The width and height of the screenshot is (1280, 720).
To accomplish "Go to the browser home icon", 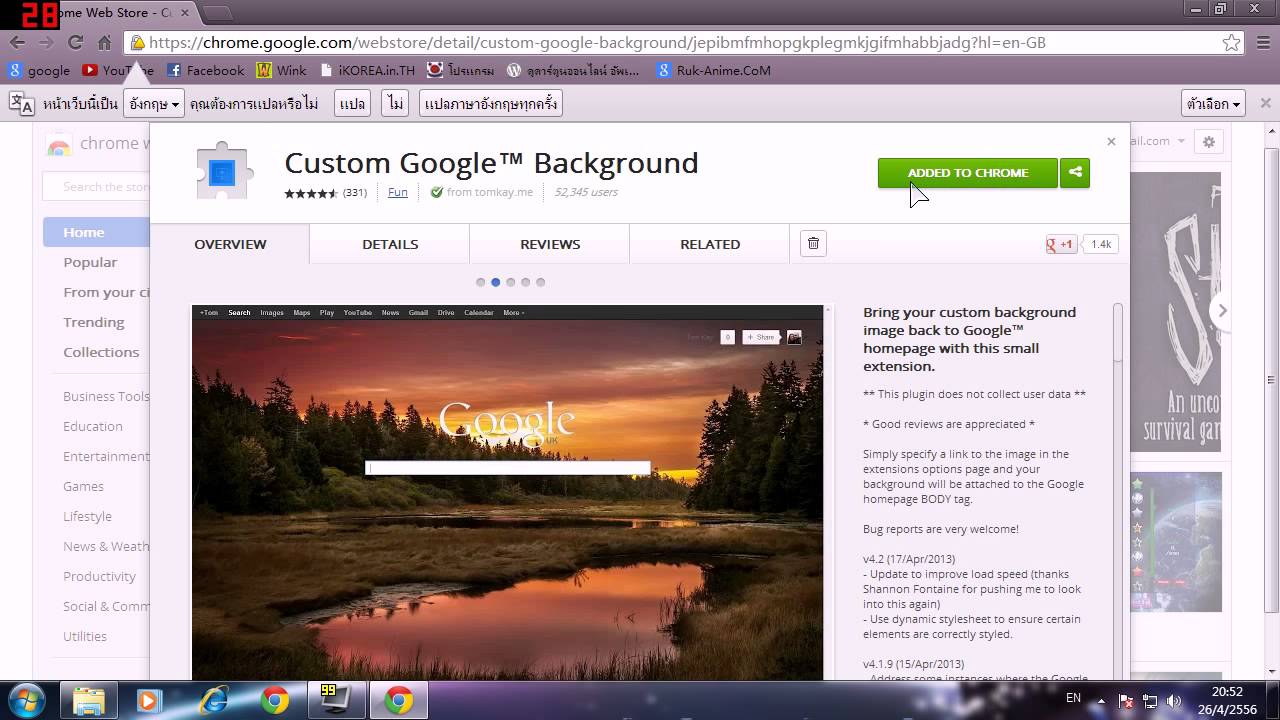I will 104,43.
